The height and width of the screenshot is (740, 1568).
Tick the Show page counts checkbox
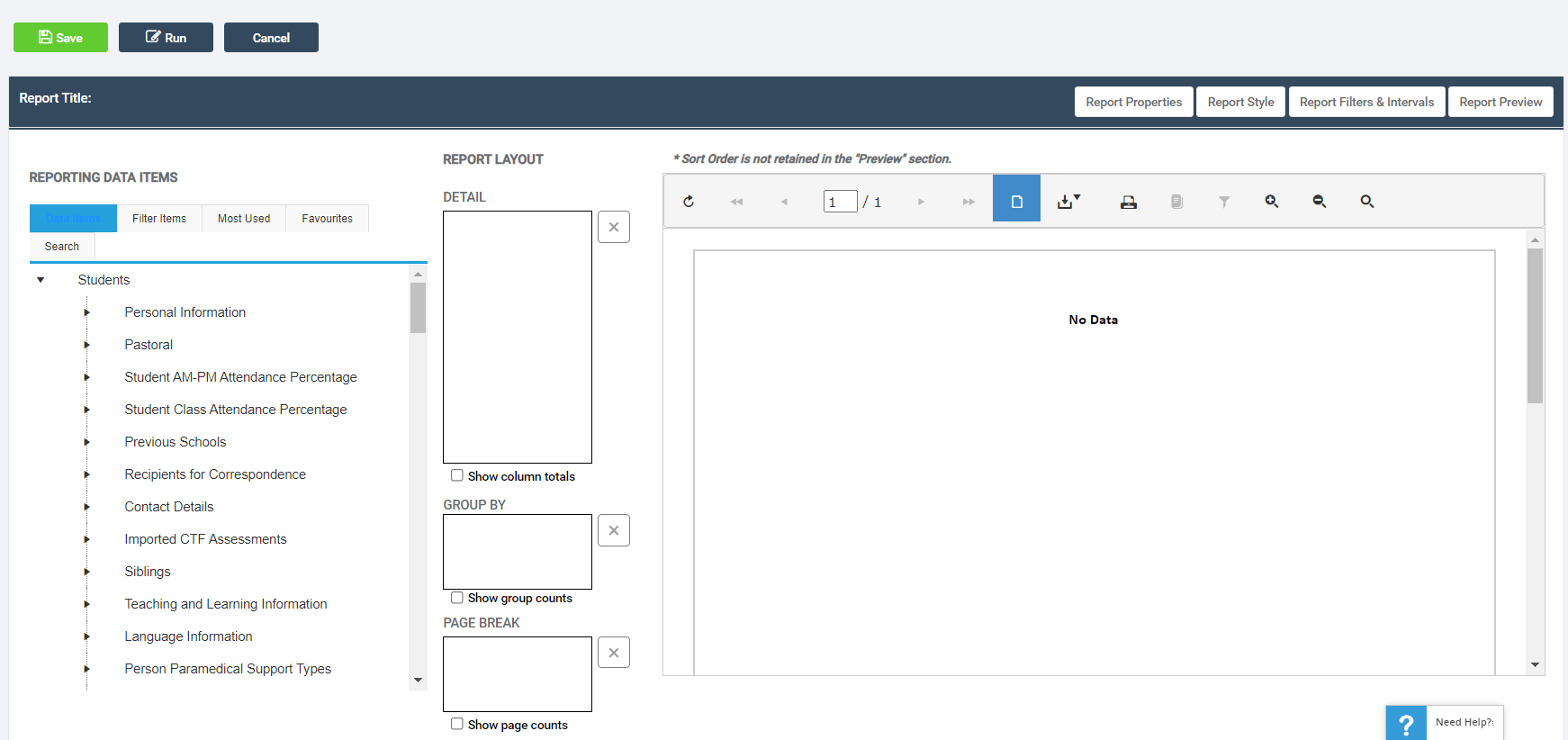coord(457,724)
